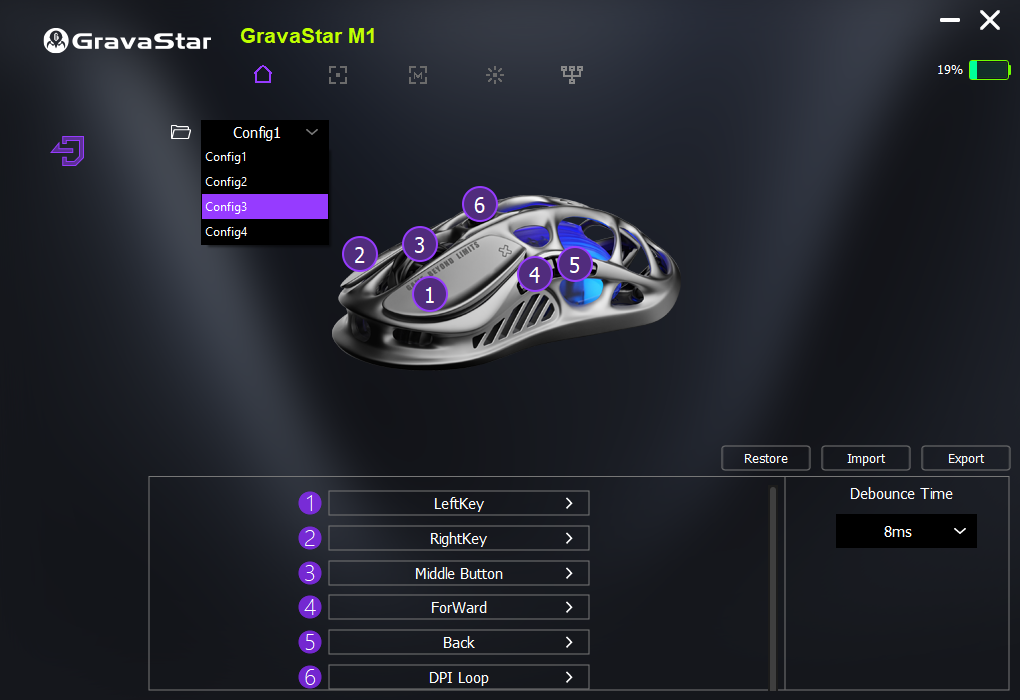This screenshot has height=700, width=1020.
Task: Expand the RightKey assignment
Action: pyautogui.click(x=459, y=538)
